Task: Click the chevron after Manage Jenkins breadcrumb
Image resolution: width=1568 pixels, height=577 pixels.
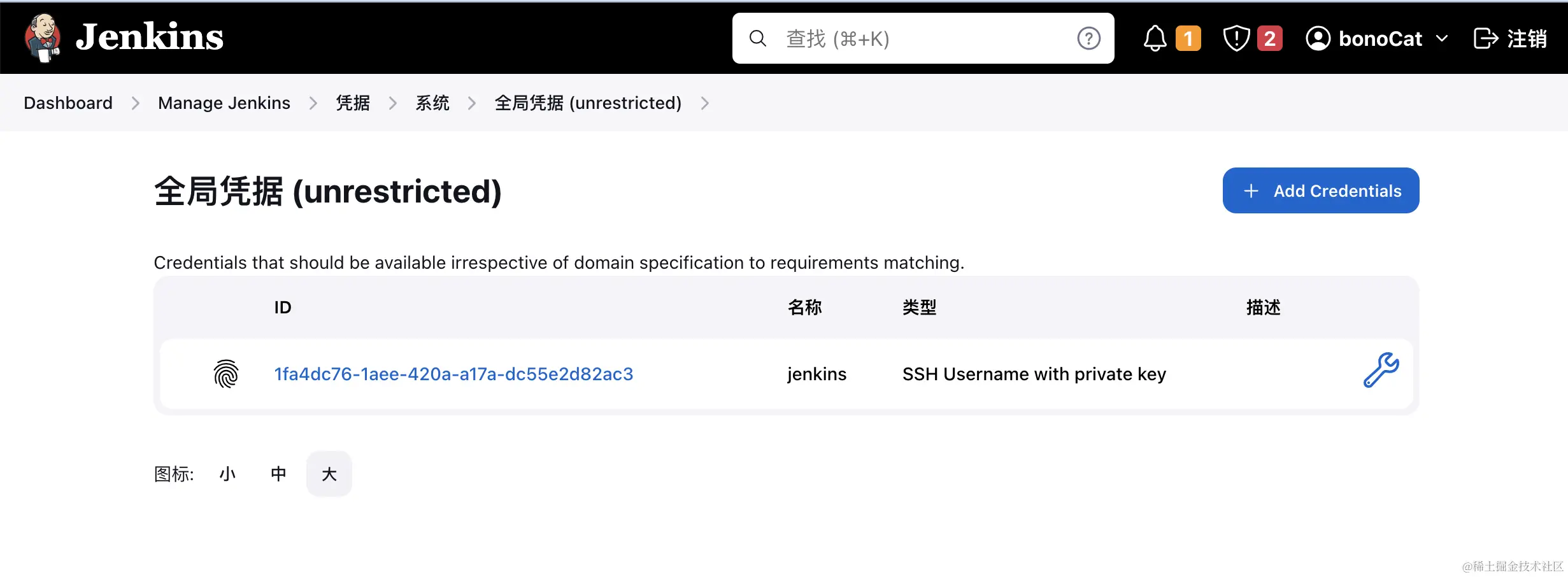Action: pyautogui.click(x=313, y=103)
